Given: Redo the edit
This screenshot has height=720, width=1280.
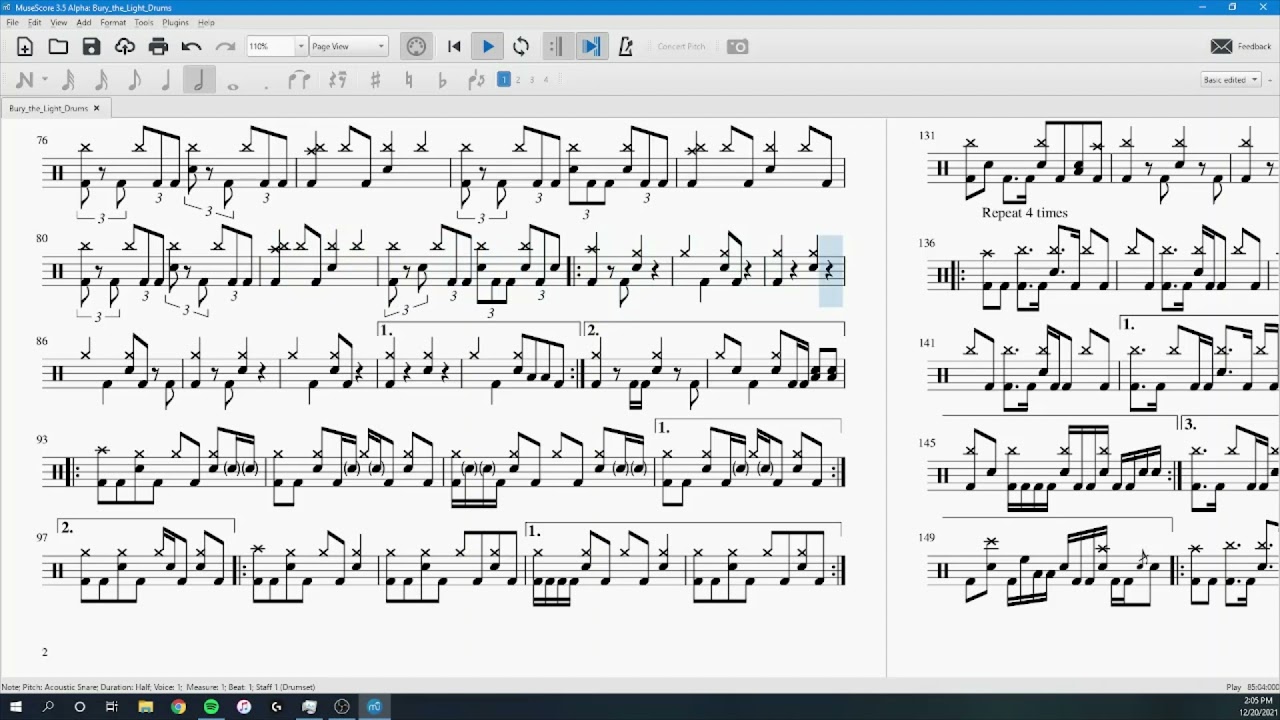Looking at the screenshot, I should [x=225, y=46].
